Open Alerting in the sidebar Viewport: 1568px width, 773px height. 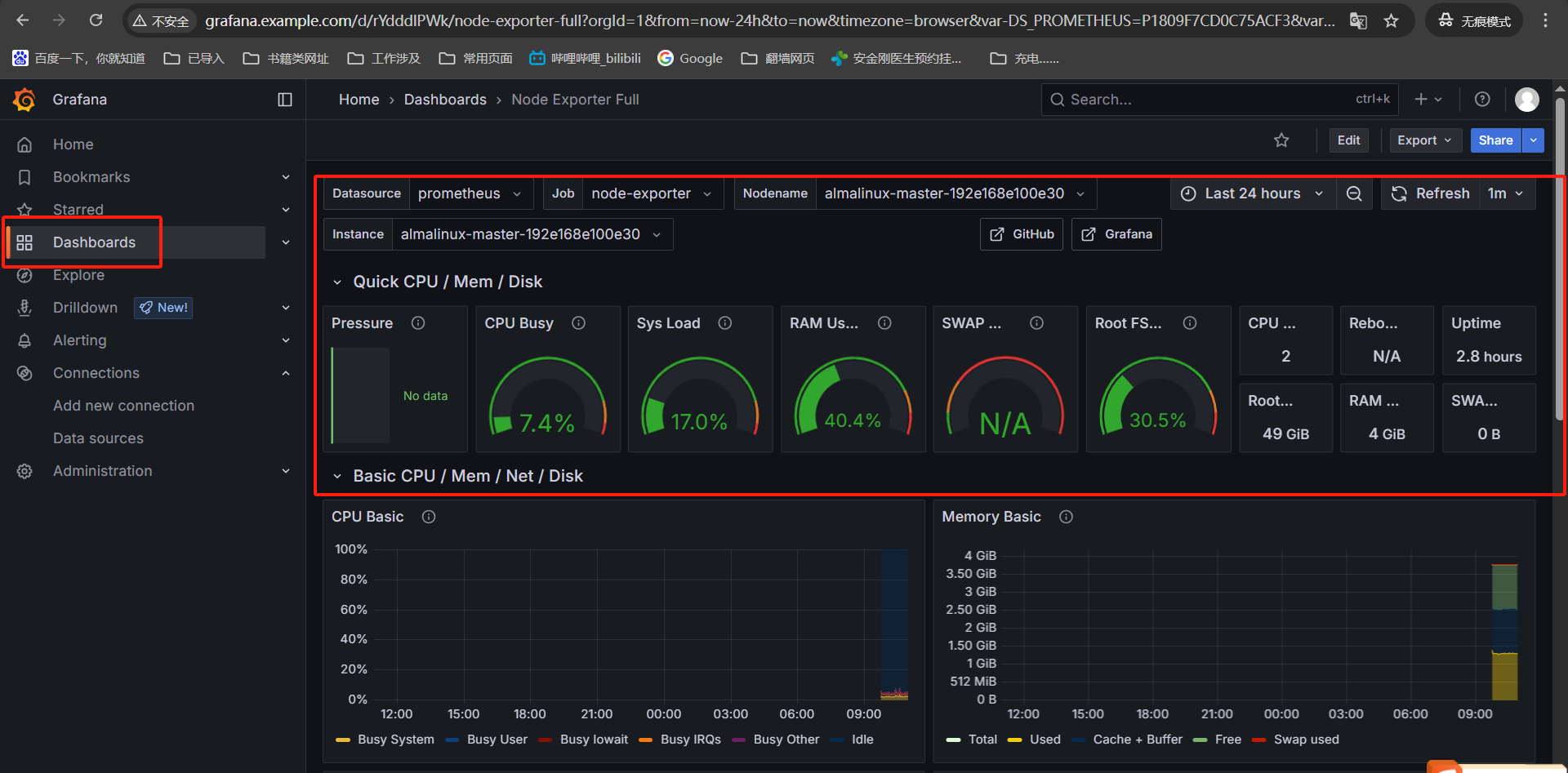(79, 340)
